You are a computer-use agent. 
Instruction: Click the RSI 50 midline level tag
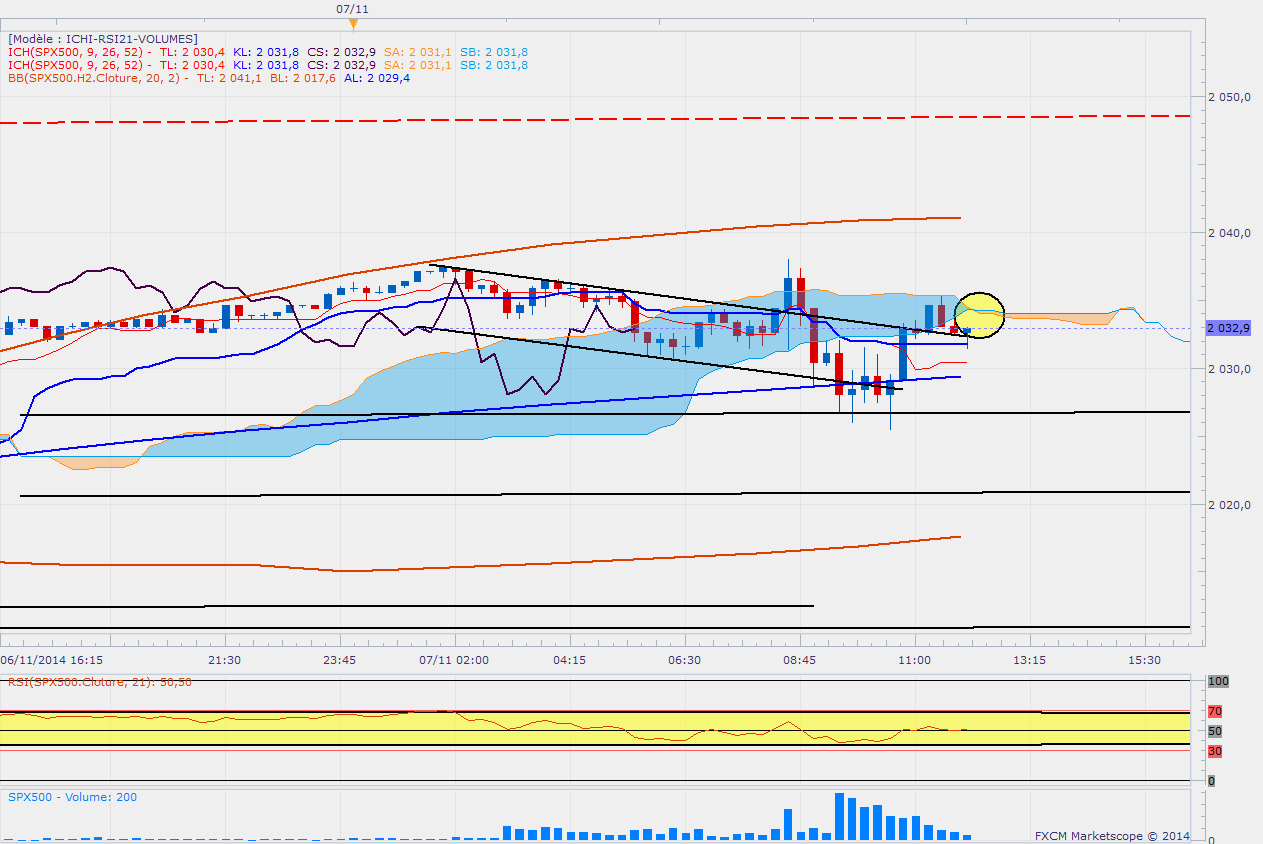point(1214,731)
